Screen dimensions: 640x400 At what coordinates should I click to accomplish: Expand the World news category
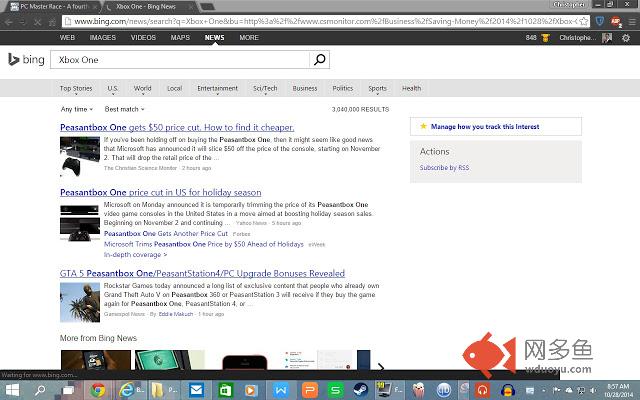(x=142, y=89)
